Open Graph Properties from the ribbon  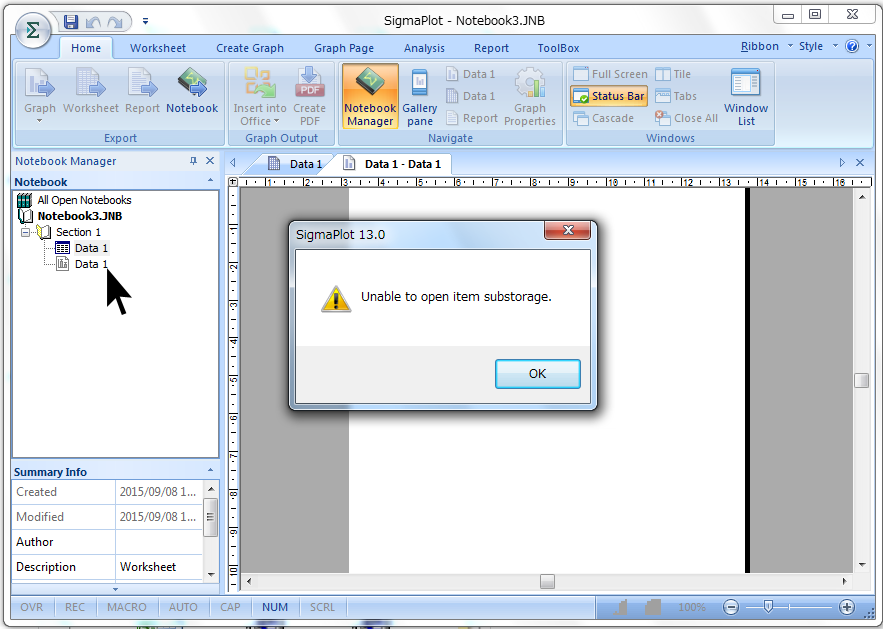point(530,96)
